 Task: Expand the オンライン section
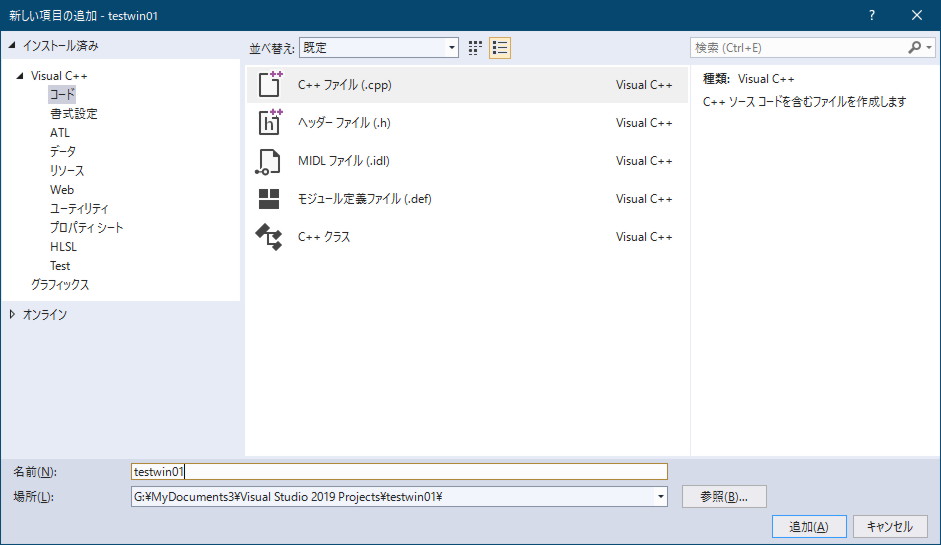tap(11, 314)
